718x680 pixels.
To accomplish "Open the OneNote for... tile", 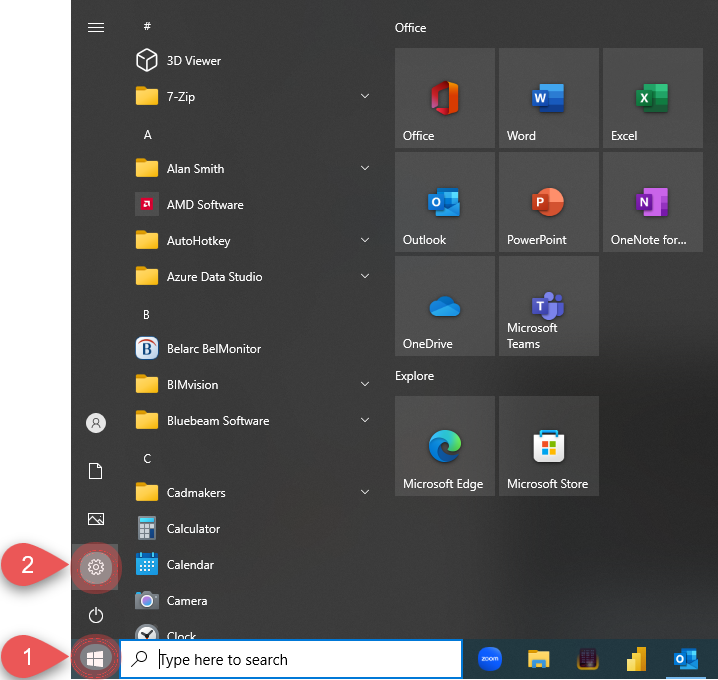I will [x=653, y=202].
